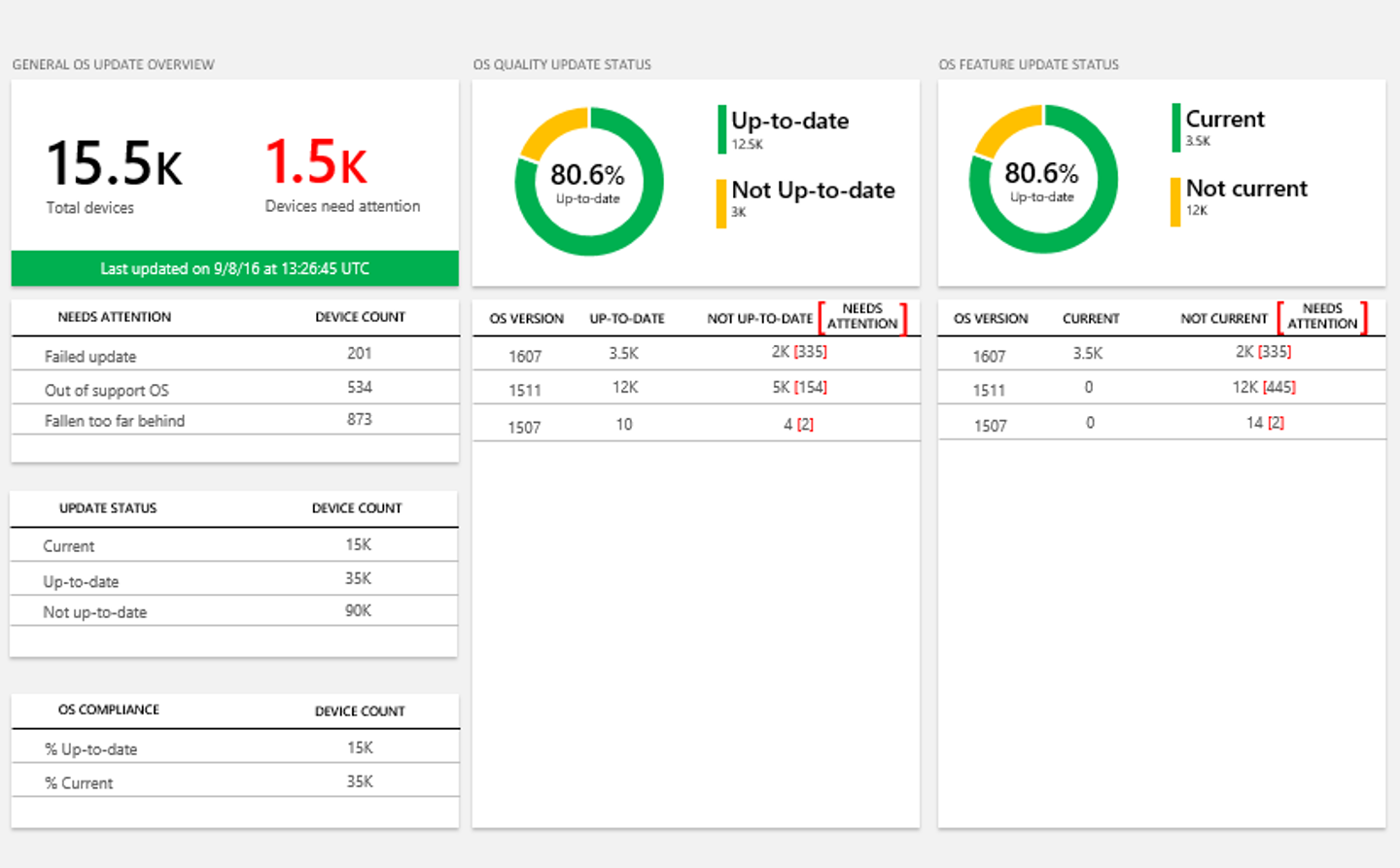Select OS version 1507 in feature table
Image resolution: width=1400 pixels, height=868 pixels.
point(991,426)
